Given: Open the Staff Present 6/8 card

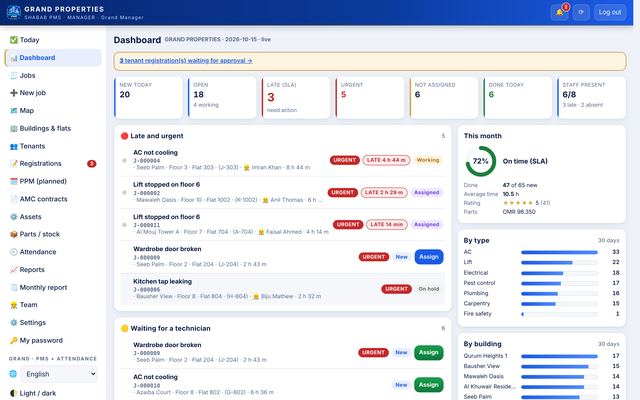Looking at the screenshot, I should click(x=591, y=98).
